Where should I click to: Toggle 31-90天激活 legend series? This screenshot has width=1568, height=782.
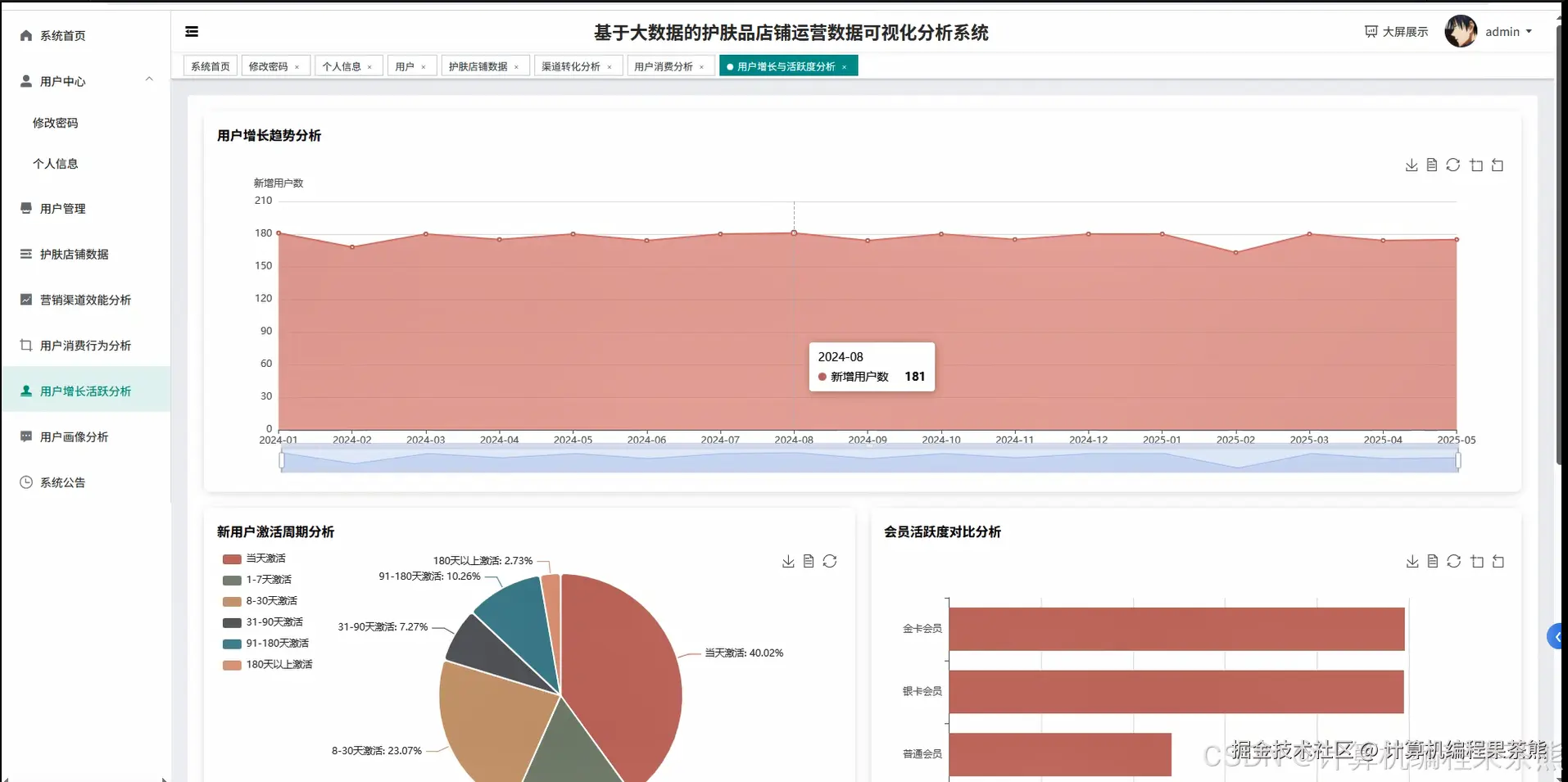coord(263,622)
